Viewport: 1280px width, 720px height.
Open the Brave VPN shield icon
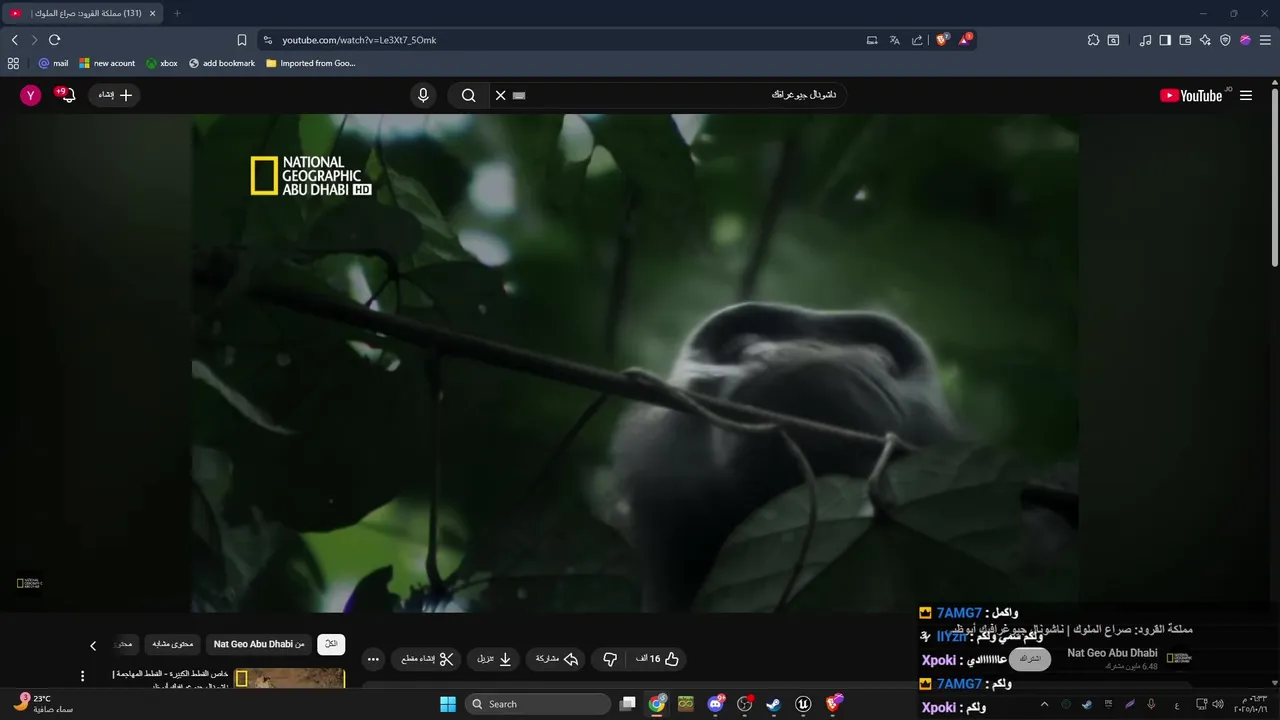1225,40
